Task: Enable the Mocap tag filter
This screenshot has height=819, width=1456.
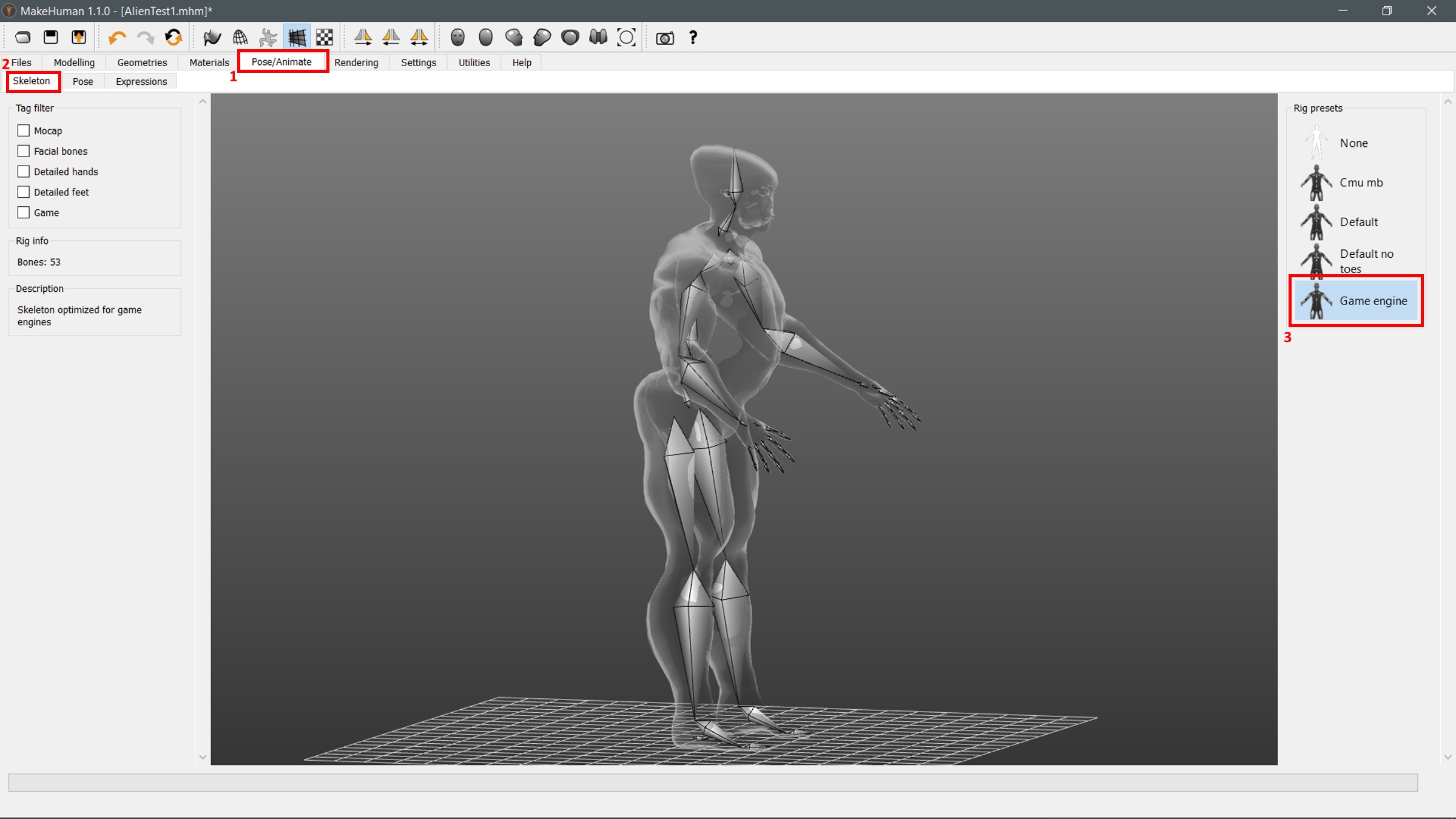Action: (24, 130)
